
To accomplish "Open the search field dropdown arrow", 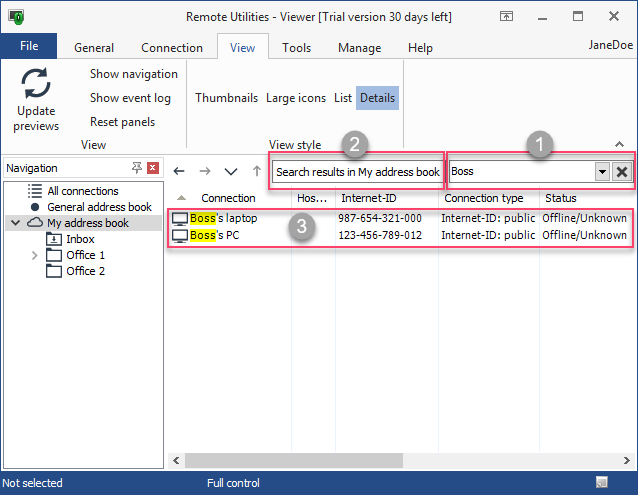I will [x=602, y=171].
